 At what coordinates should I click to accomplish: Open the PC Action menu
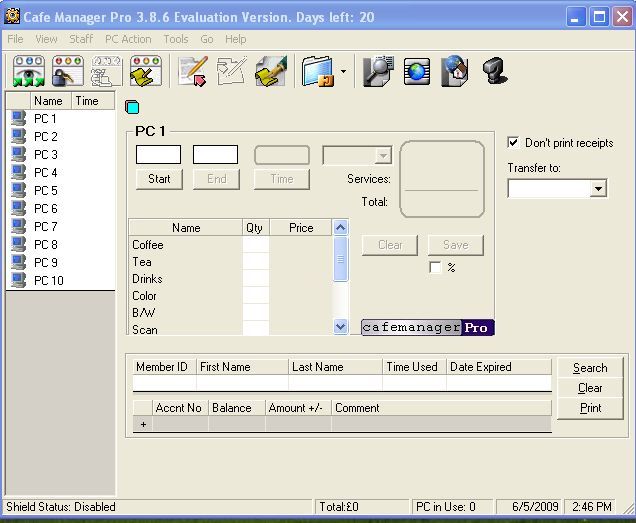coord(128,39)
